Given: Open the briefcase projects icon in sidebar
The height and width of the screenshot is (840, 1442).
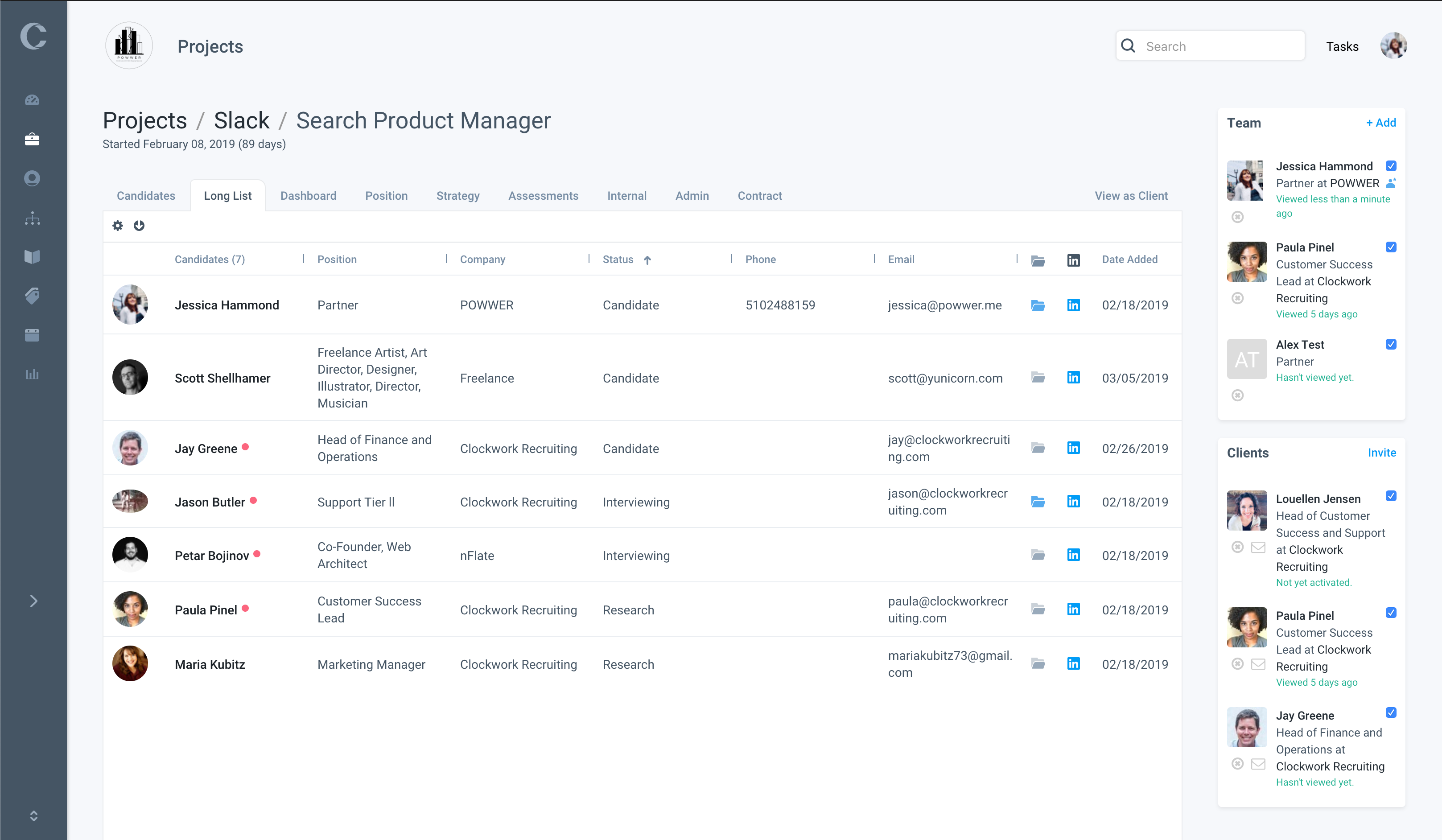Looking at the screenshot, I should click(x=32, y=139).
